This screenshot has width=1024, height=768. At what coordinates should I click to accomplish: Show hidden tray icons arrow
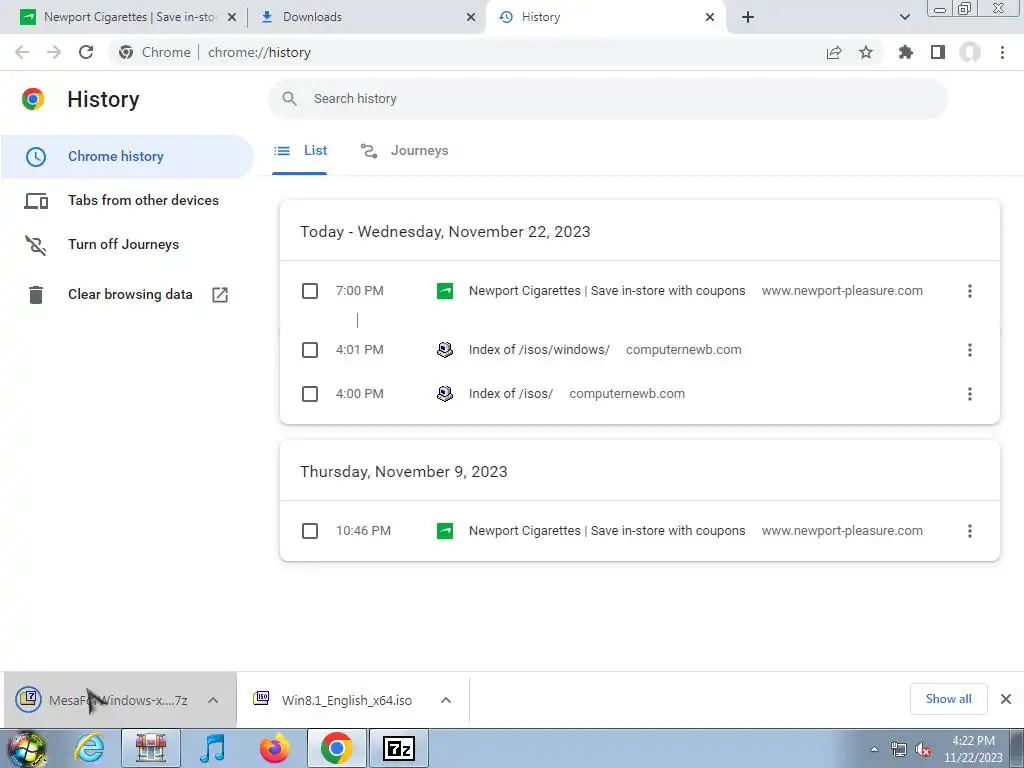coord(874,749)
